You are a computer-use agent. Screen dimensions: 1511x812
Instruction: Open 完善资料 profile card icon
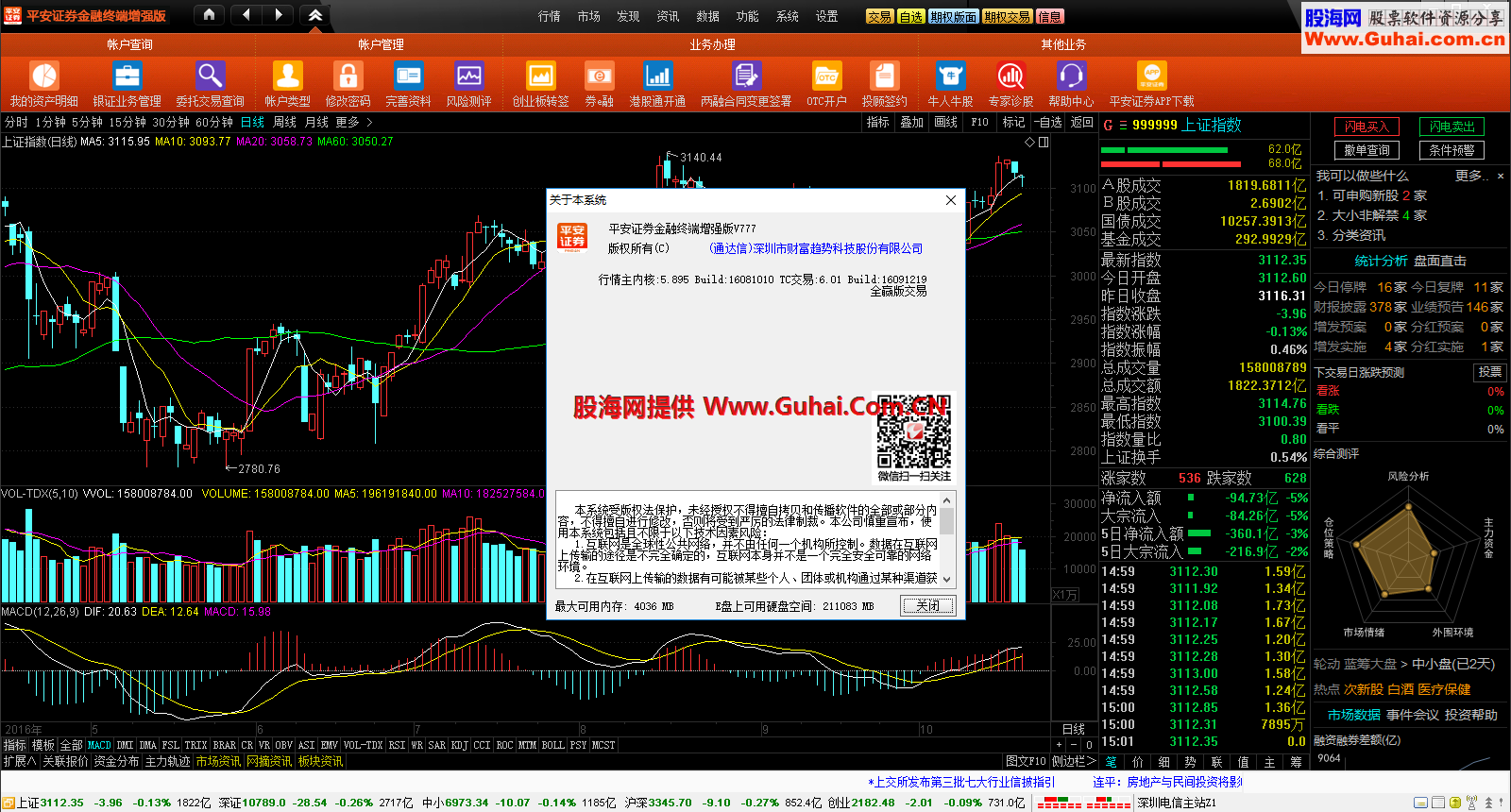pyautogui.click(x=408, y=76)
